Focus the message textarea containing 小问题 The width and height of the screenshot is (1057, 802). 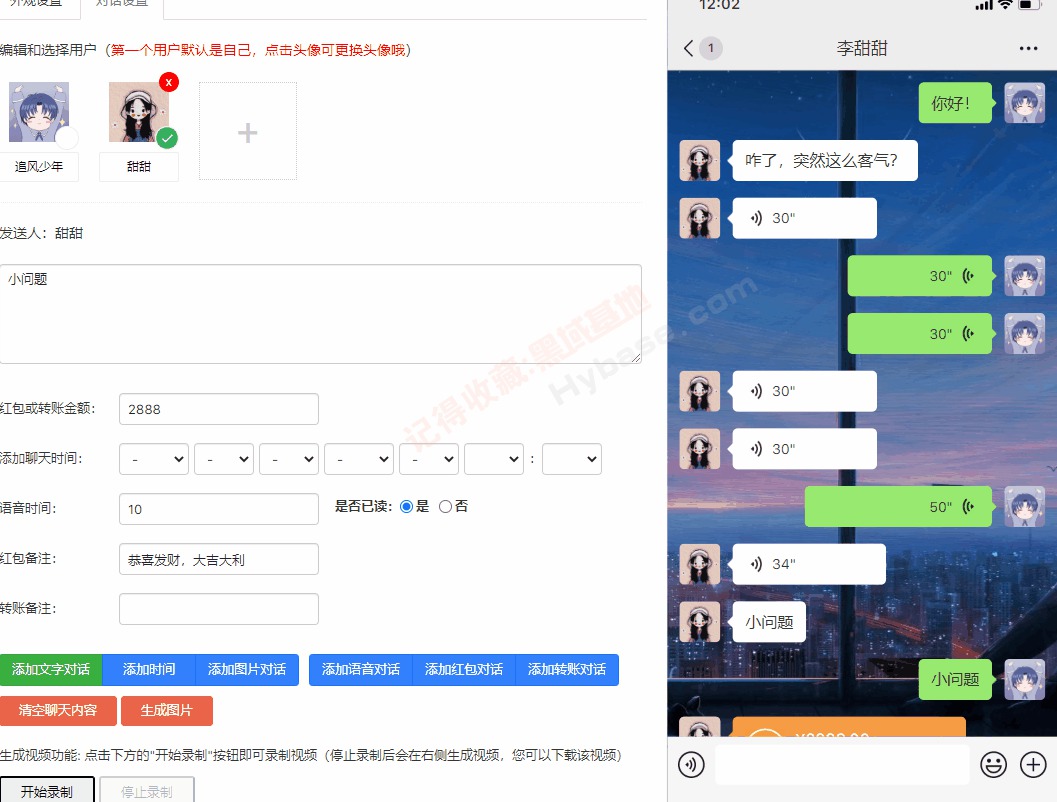coord(320,314)
